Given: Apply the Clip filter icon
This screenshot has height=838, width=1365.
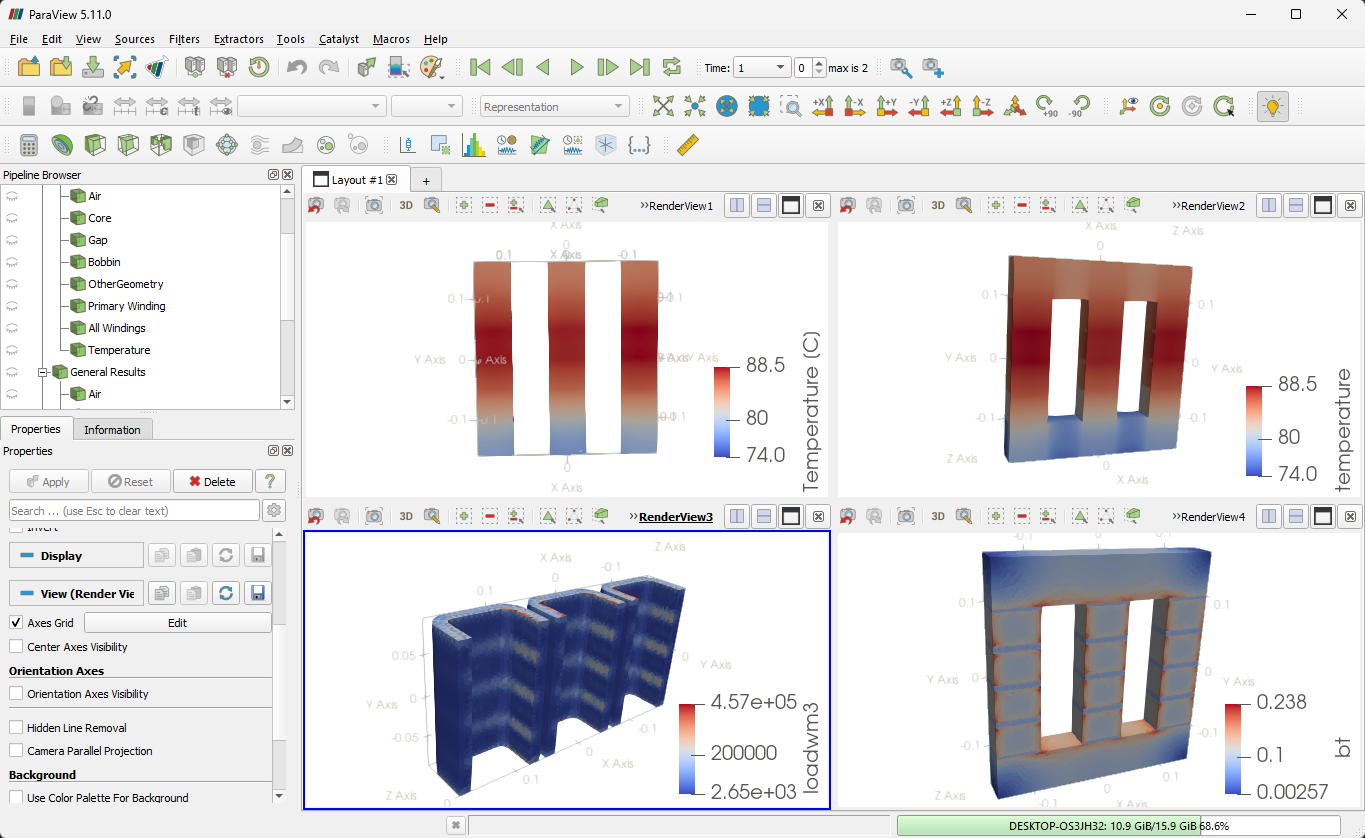Looking at the screenshot, I should click(95, 145).
